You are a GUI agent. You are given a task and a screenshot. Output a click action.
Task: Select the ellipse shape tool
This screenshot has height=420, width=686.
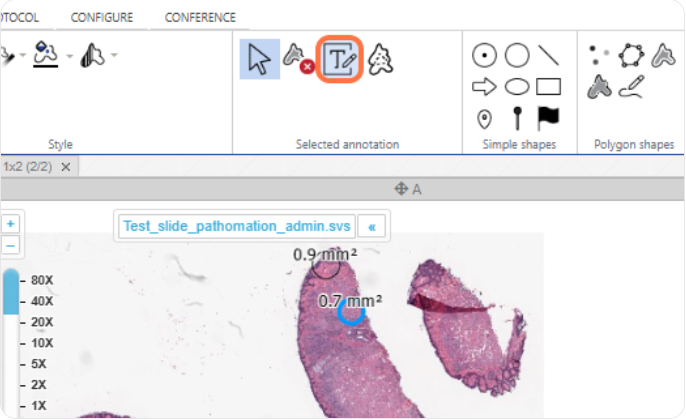516,87
